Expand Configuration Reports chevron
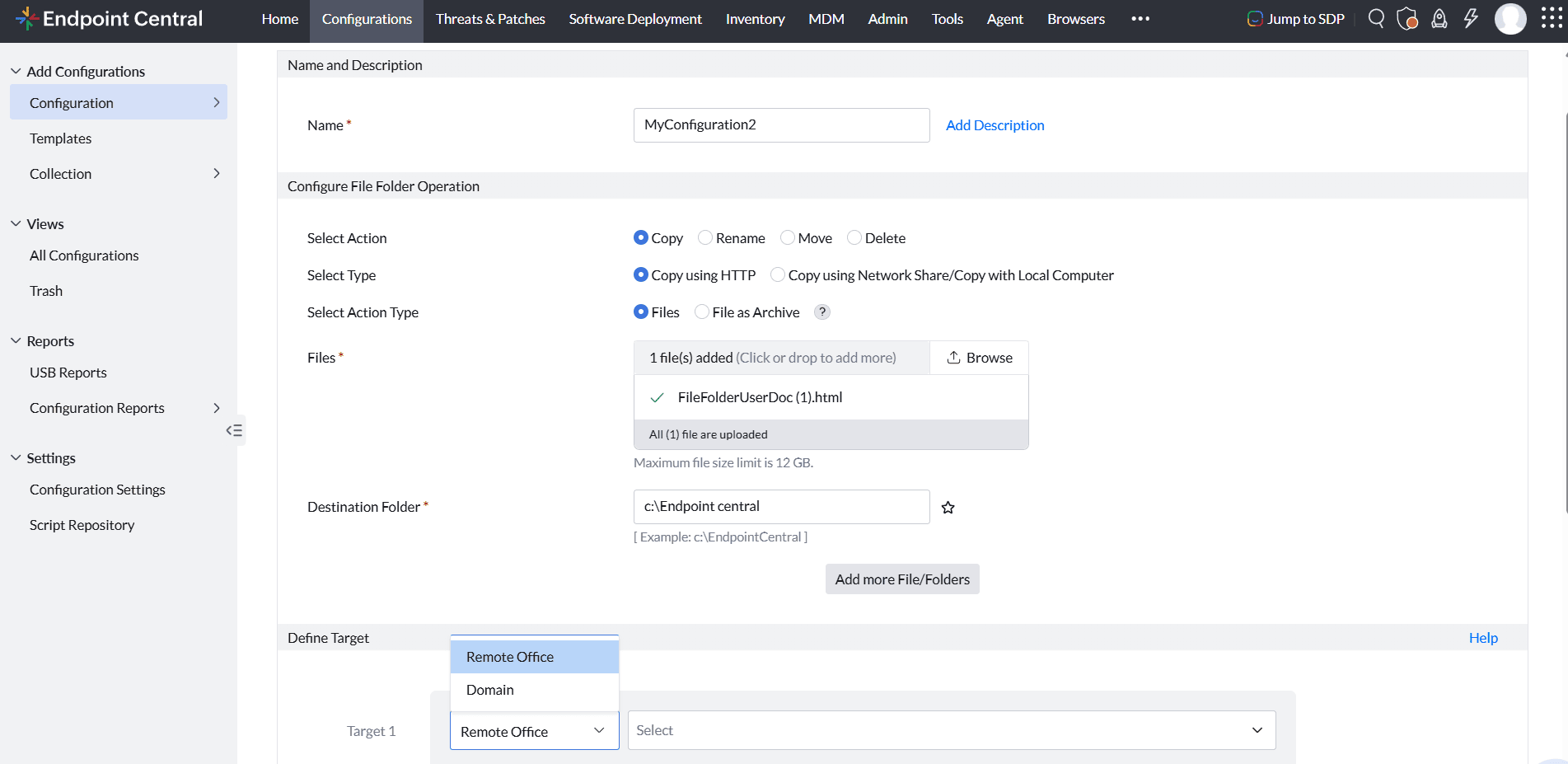The image size is (1568, 764). click(x=217, y=408)
